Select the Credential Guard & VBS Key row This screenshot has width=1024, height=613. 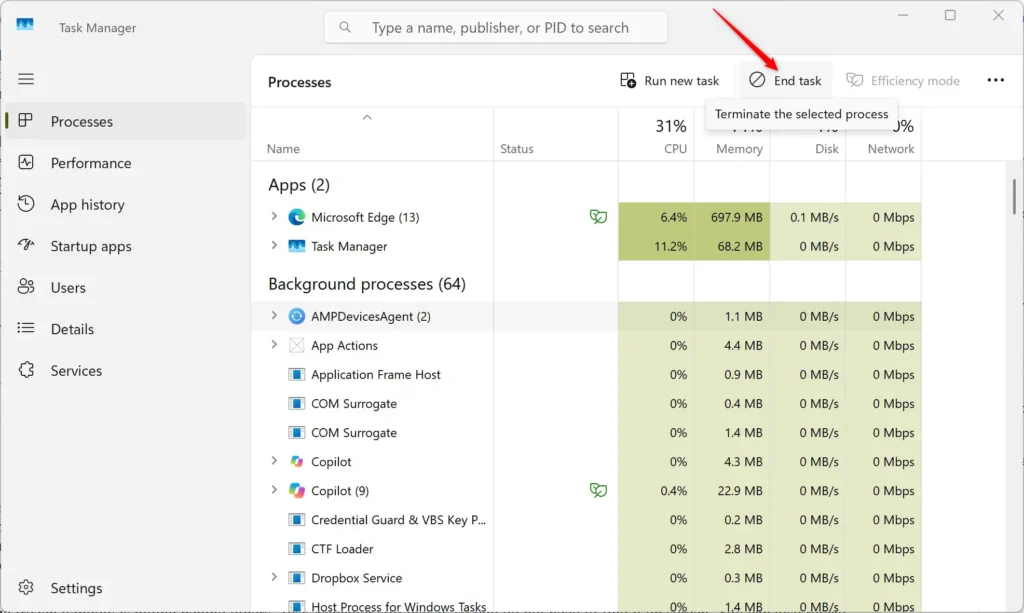(x=586, y=520)
